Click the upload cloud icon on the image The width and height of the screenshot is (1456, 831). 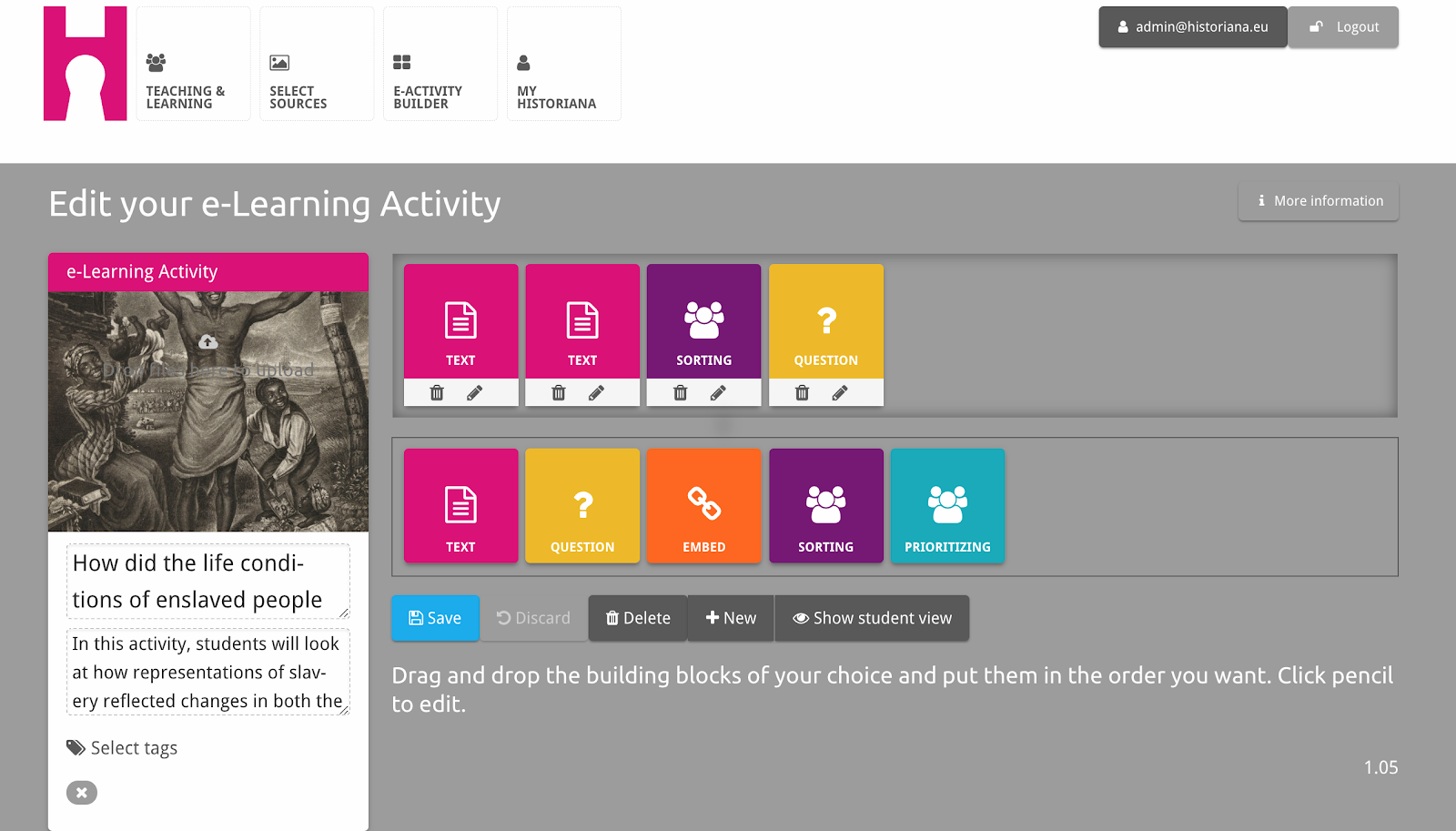(x=208, y=342)
